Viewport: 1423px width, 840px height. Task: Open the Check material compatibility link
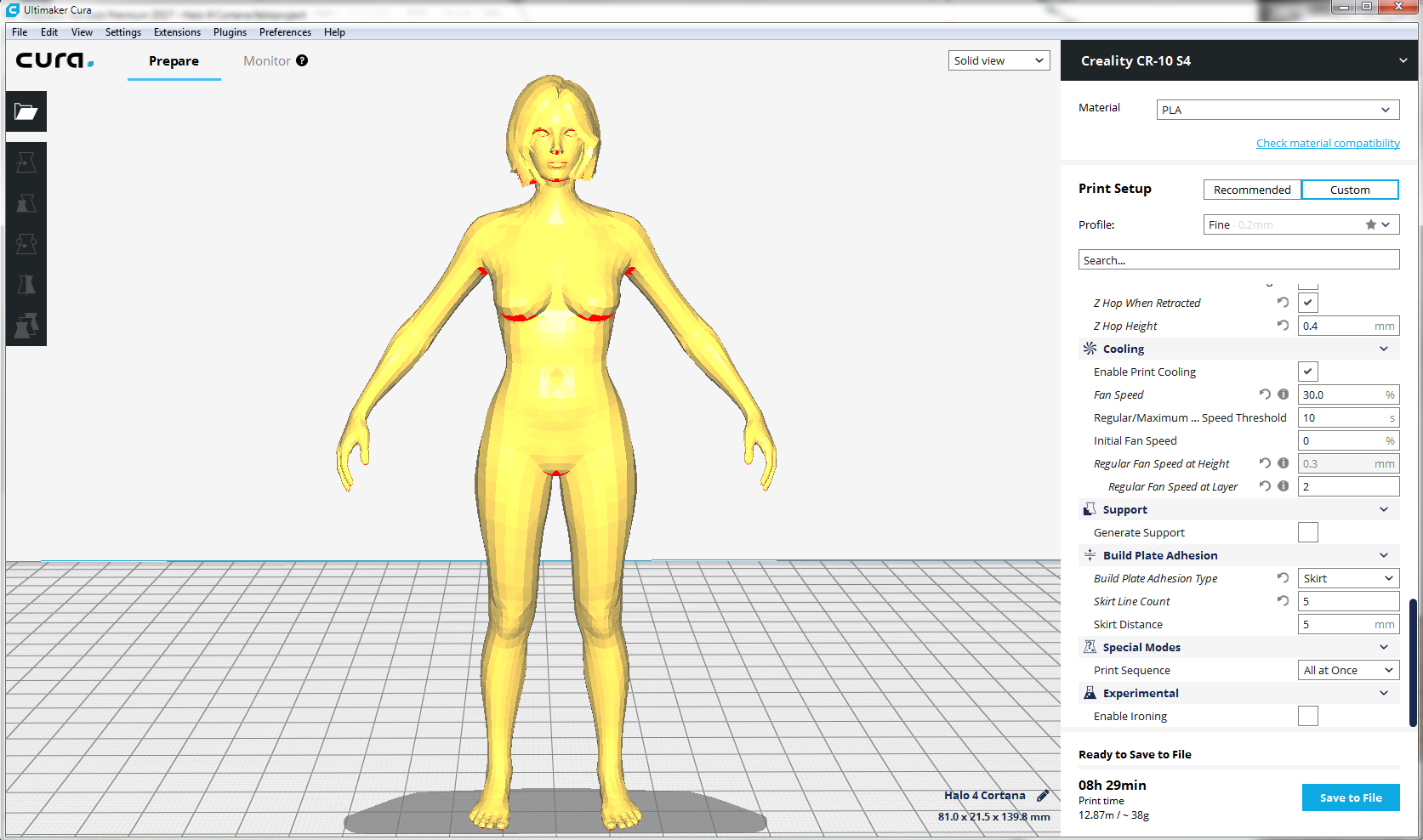(1328, 143)
